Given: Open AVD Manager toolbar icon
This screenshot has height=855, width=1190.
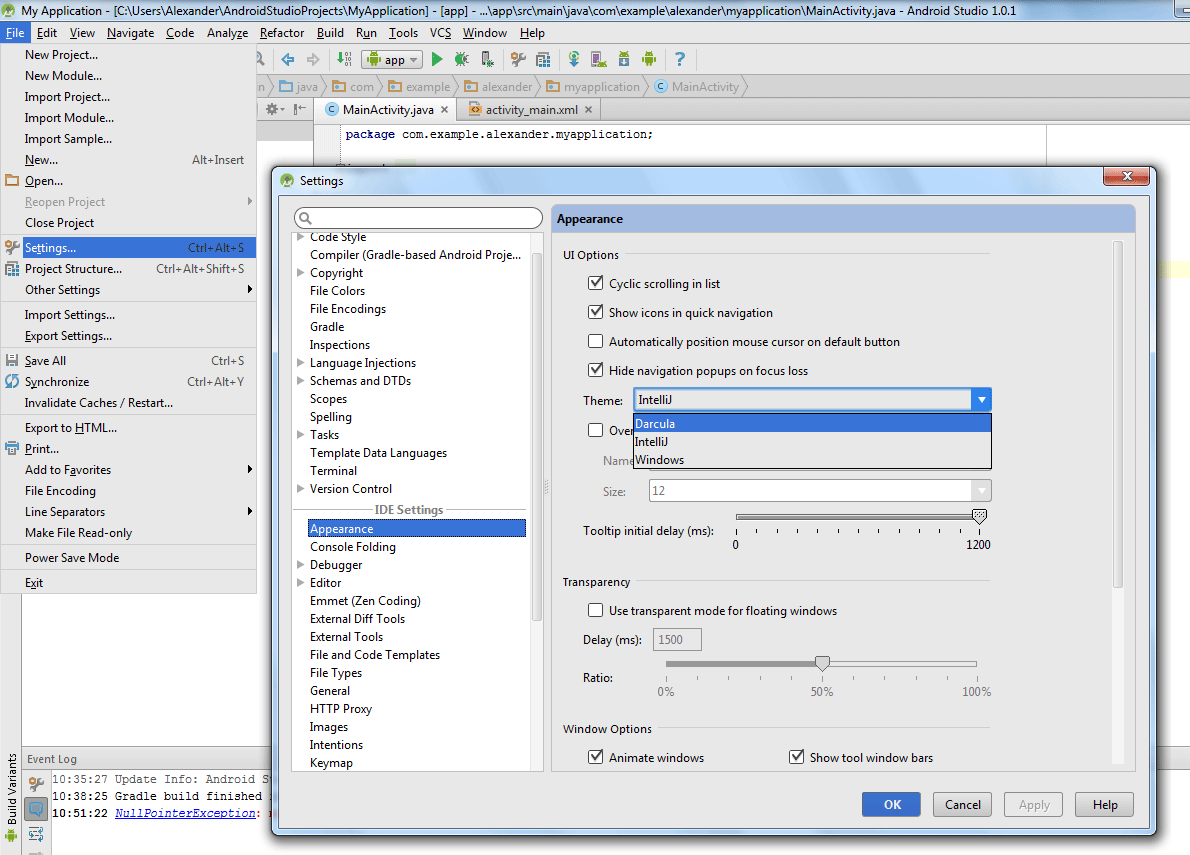Looking at the screenshot, I should pos(598,59).
